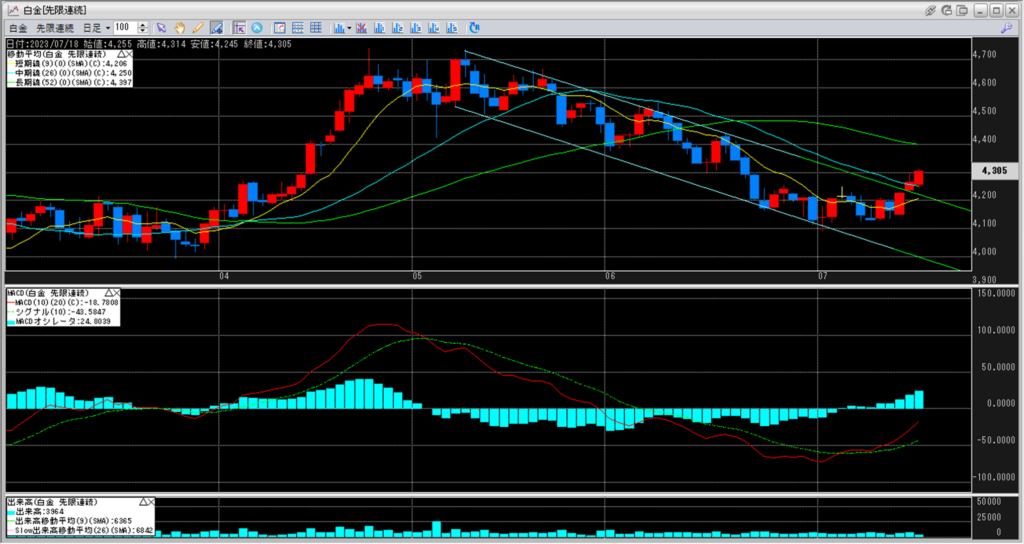The image size is (1024, 544).
Task: Close the moving average legend with X
Action: click(x=131, y=53)
